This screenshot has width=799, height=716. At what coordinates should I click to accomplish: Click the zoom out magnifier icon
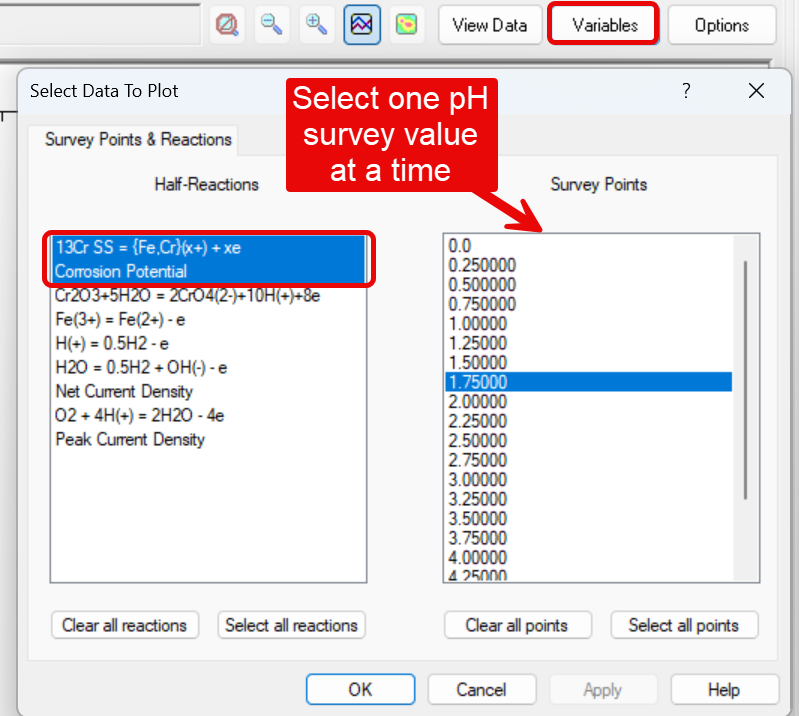272,24
